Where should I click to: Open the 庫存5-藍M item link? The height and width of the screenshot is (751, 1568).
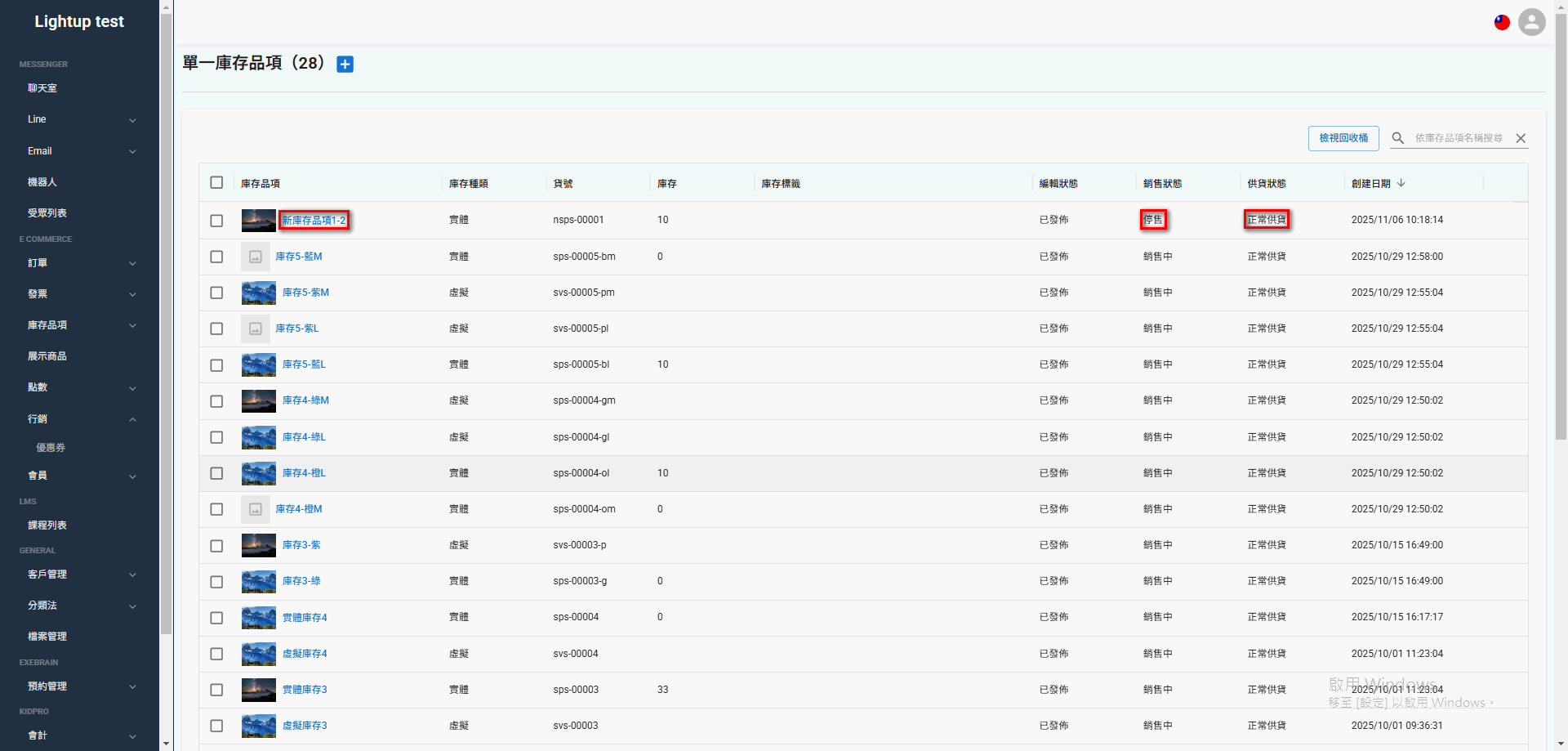[299, 257]
